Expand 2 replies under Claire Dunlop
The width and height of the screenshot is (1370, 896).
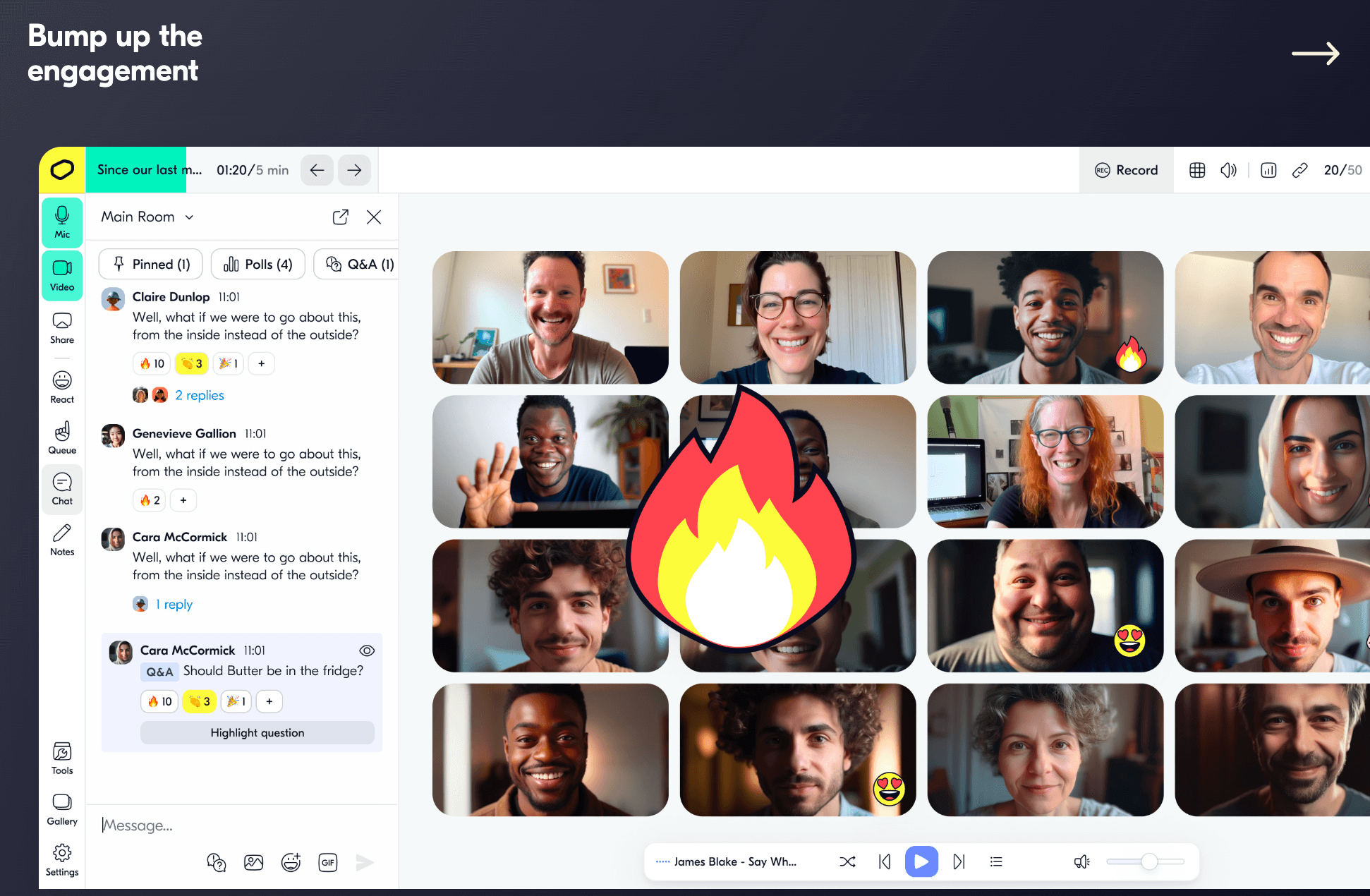tap(199, 395)
